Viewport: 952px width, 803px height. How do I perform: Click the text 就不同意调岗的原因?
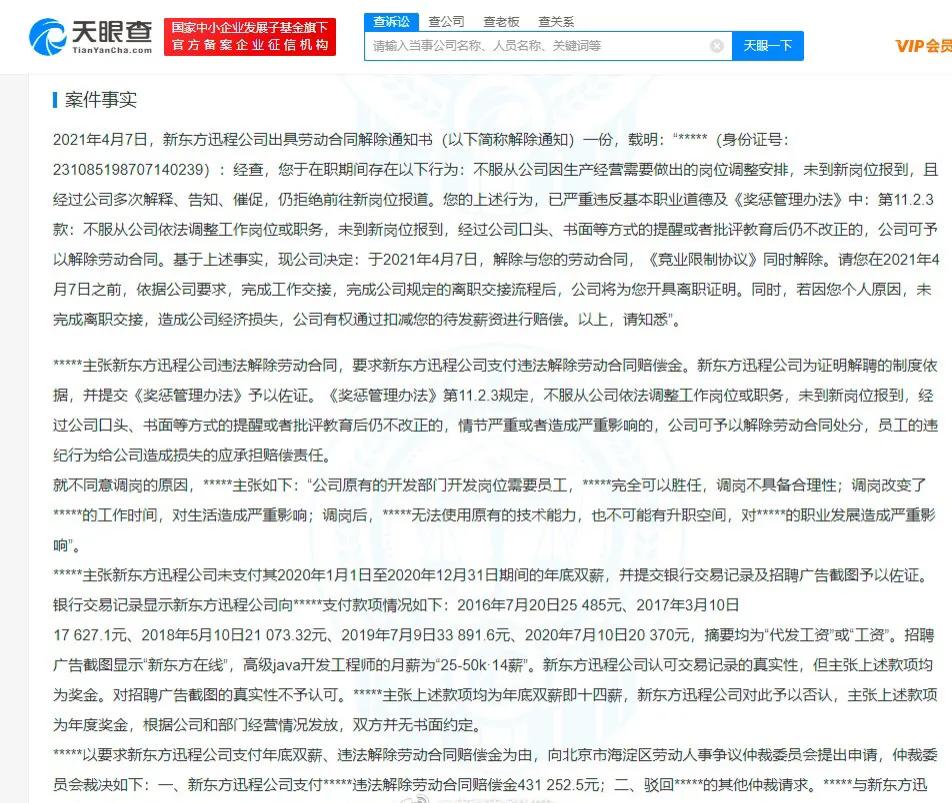[120, 486]
